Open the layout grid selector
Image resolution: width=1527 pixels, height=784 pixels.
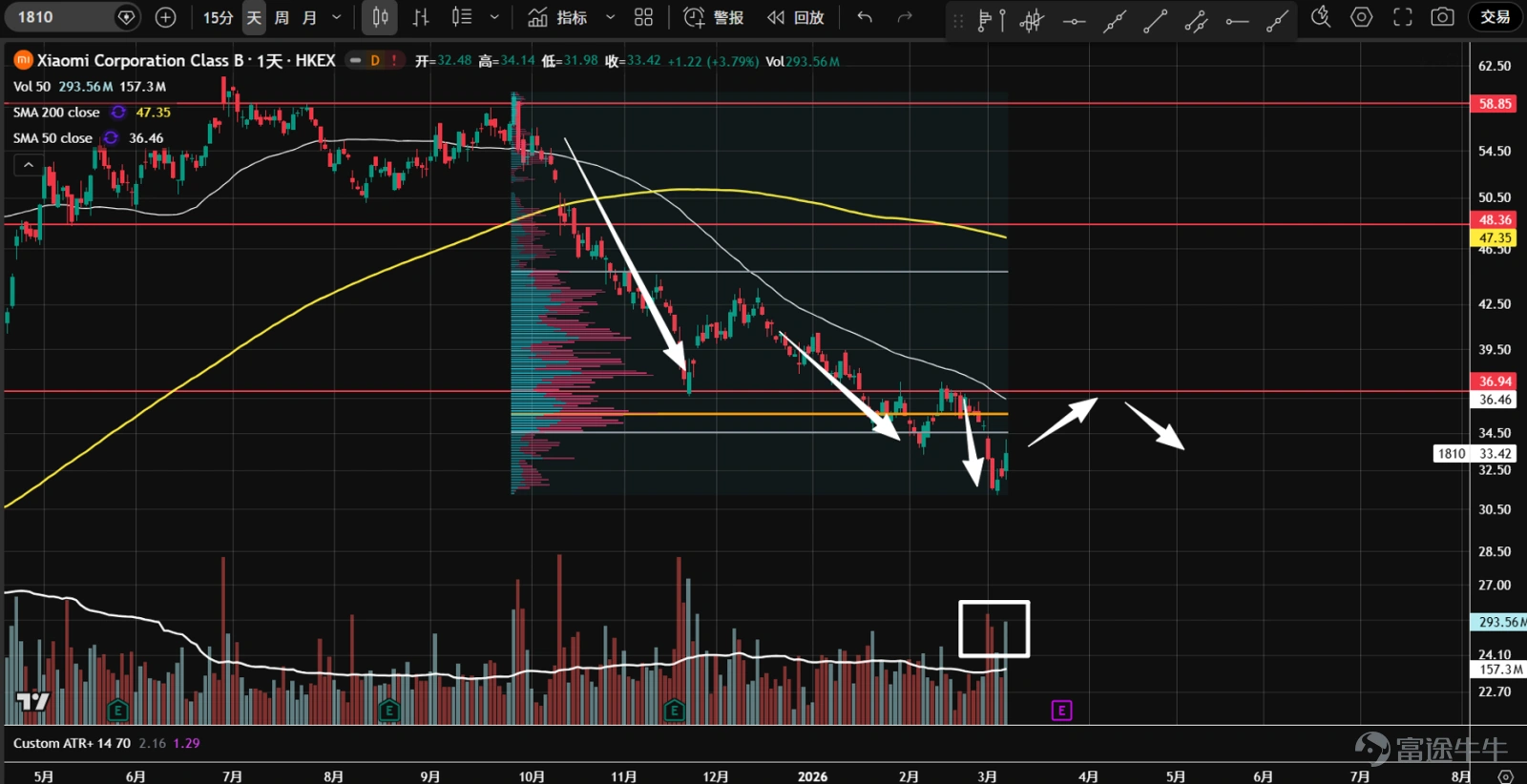(x=644, y=17)
